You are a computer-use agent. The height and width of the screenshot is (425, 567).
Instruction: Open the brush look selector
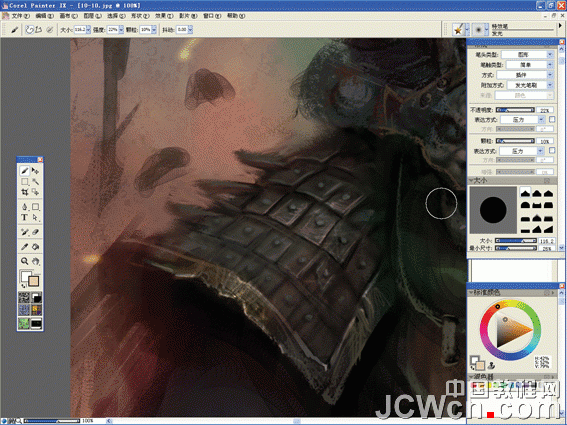tap(24, 323)
